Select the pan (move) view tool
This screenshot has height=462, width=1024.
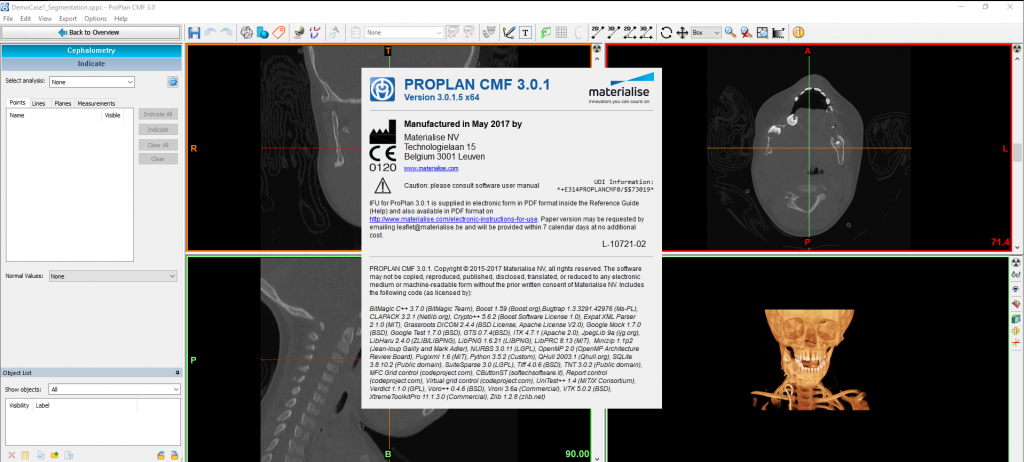[x=682, y=32]
